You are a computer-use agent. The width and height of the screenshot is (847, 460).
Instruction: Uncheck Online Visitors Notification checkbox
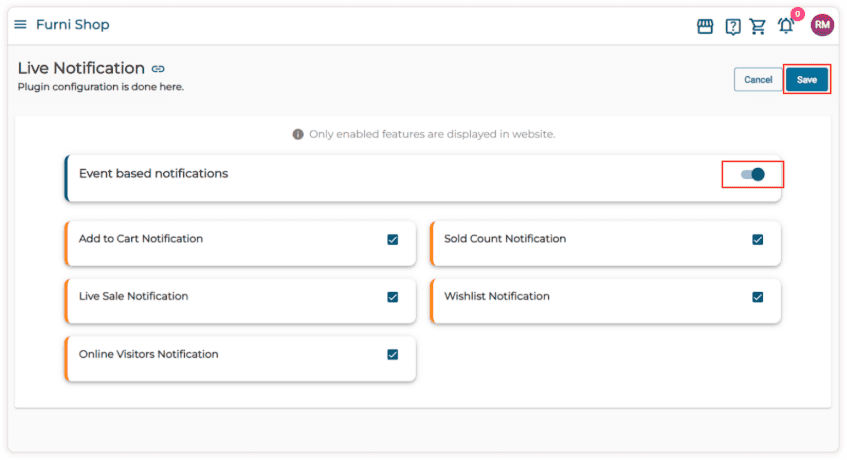coord(392,354)
